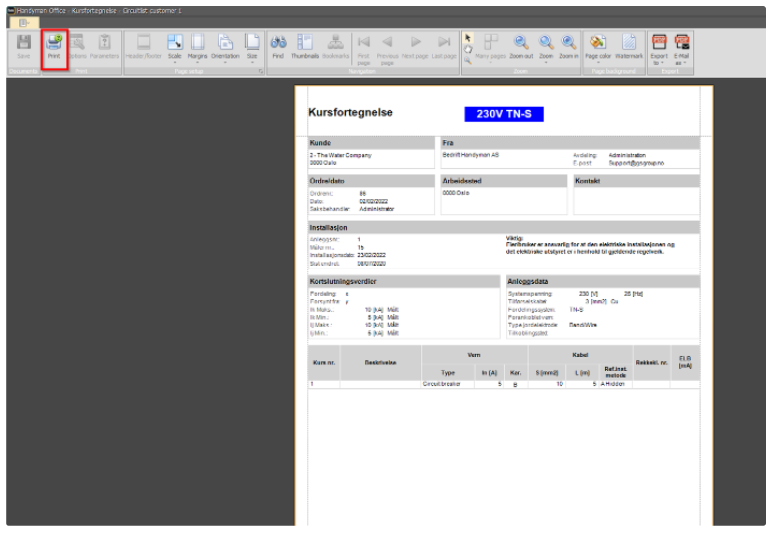This screenshot has width=781, height=536.
Task: Open the Scale dropdown
Action: pyautogui.click(x=174, y=49)
